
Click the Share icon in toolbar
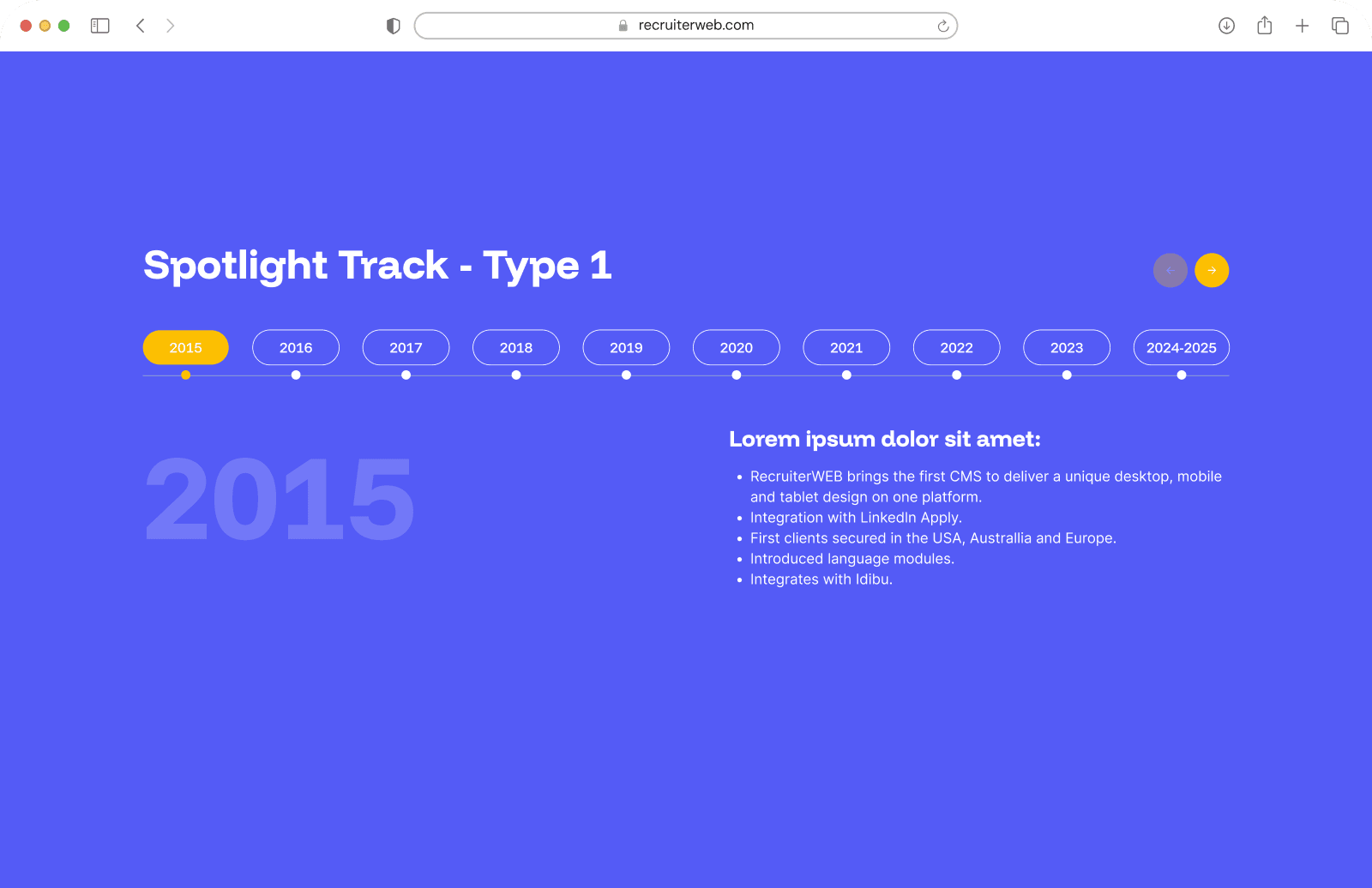tap(1264, 26)
